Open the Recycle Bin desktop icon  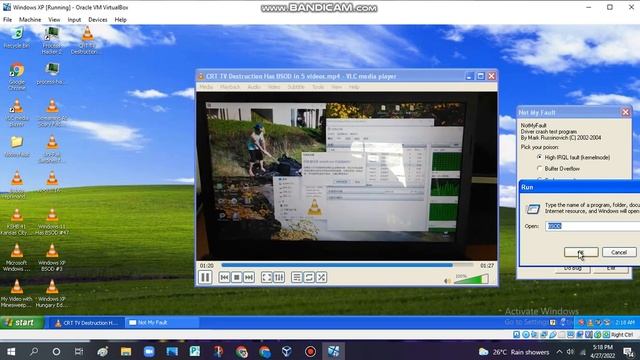(x=17, y=38)
